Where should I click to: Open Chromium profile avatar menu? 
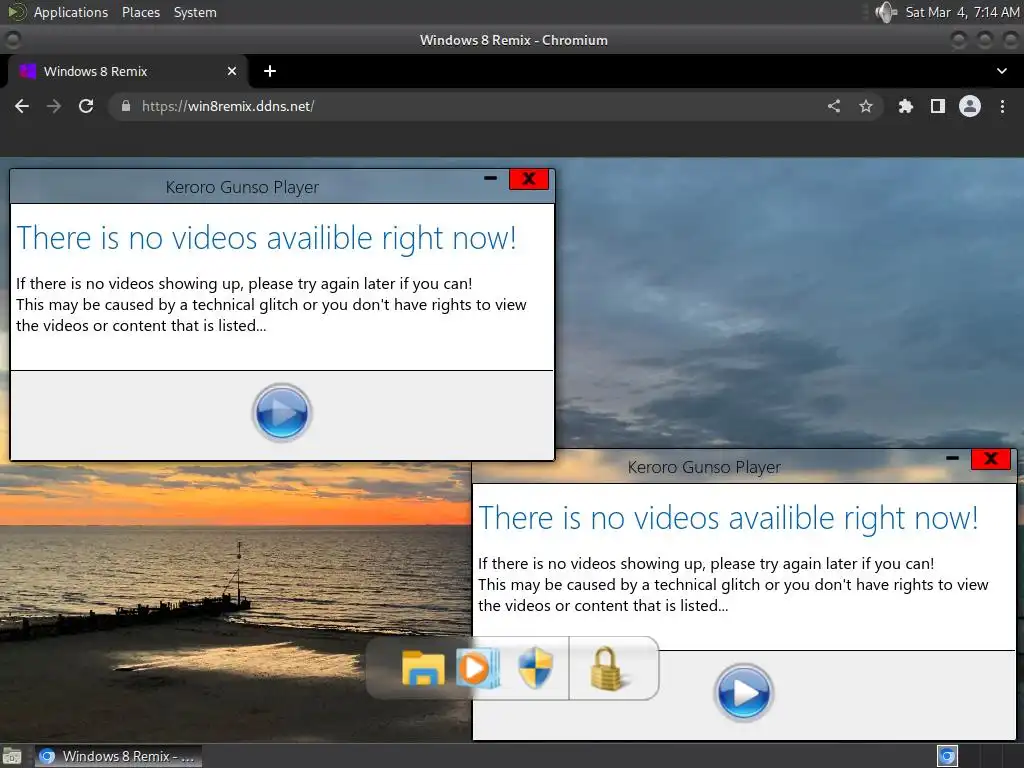[x=970, y=106]
